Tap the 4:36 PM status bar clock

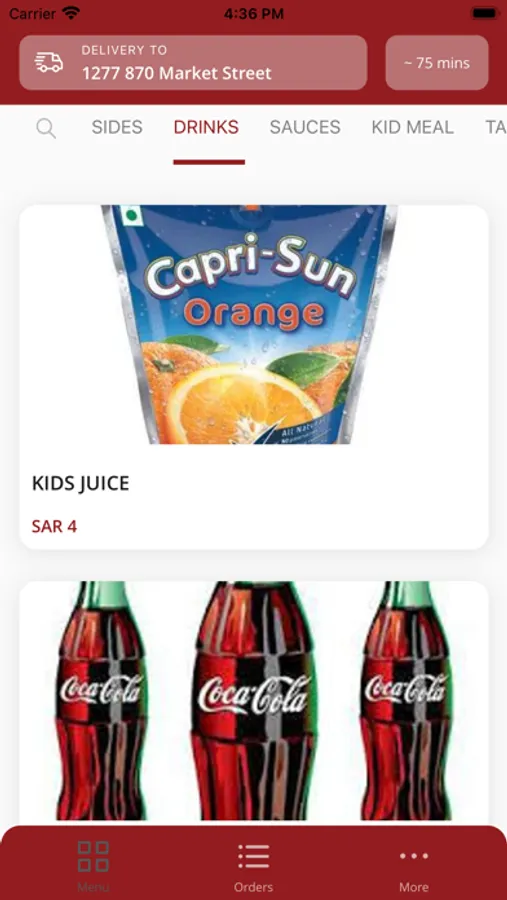point(253,13)
